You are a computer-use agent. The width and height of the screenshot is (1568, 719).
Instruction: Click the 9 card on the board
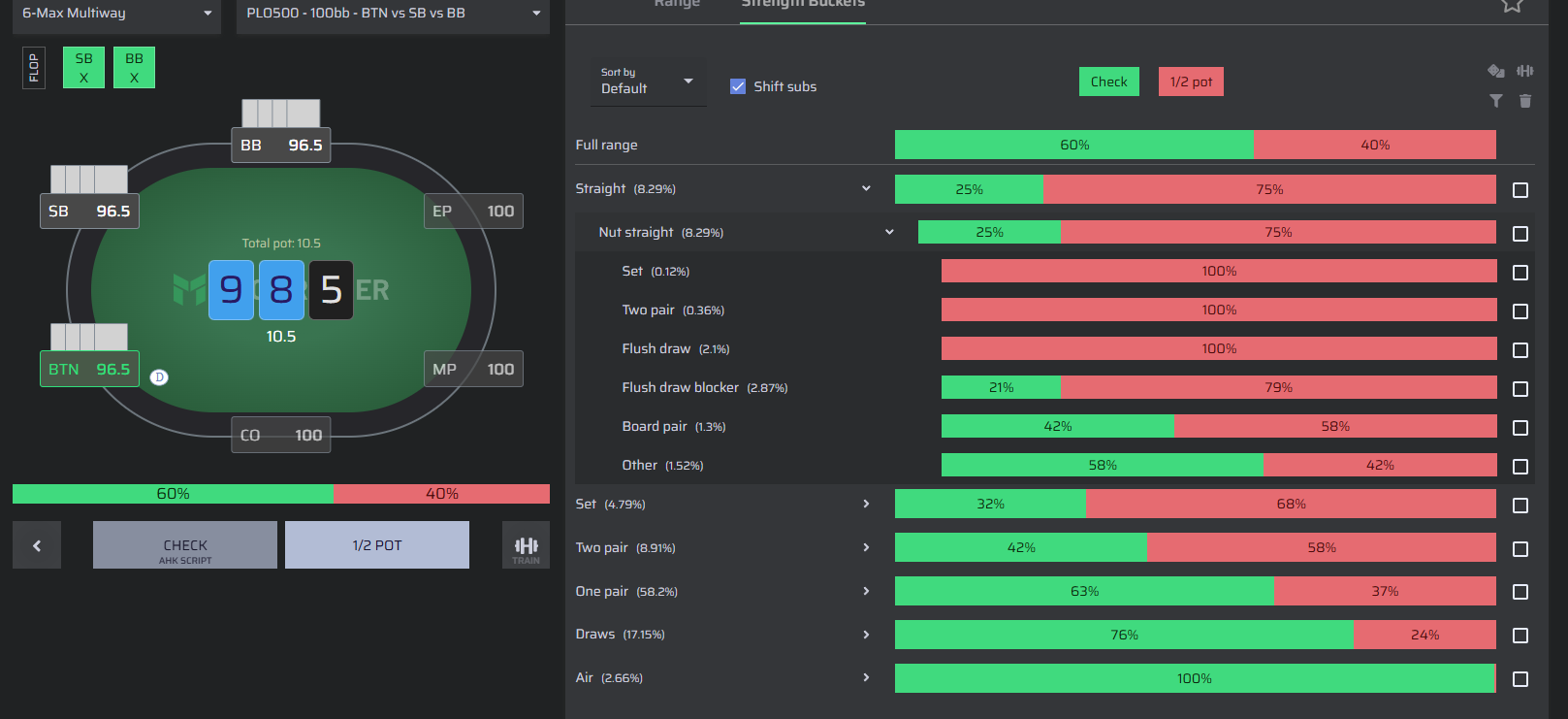[231, 289]
